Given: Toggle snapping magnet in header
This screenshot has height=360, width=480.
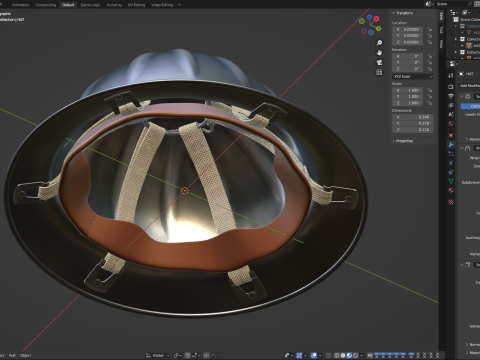Looking at the screenshot, I should coord(188,355).
